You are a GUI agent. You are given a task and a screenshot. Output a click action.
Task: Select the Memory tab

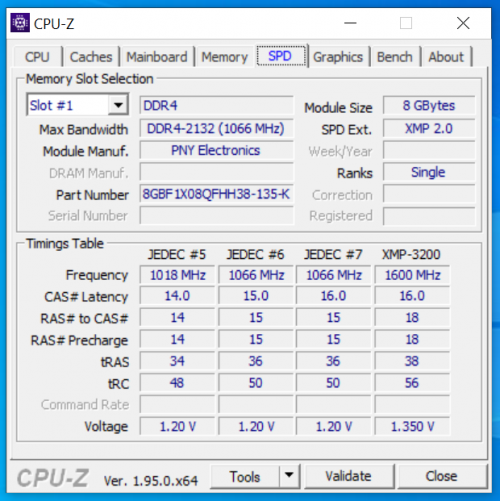click(x=225, y=57)
